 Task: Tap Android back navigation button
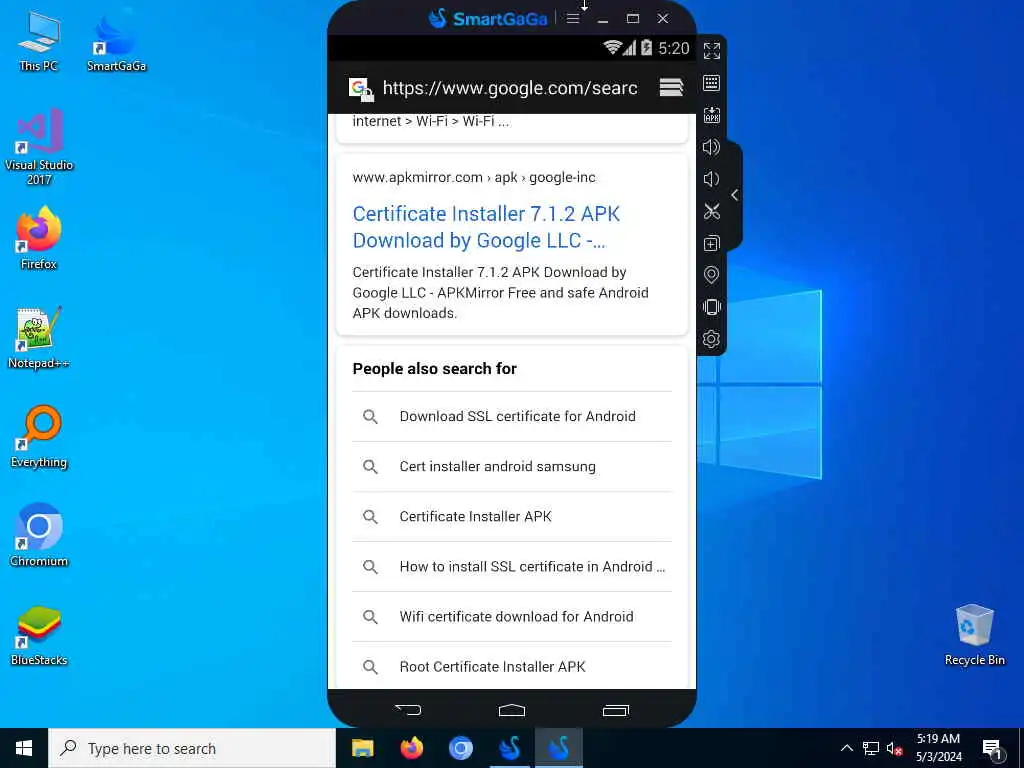pyautogui.click(x=408, y=709)
